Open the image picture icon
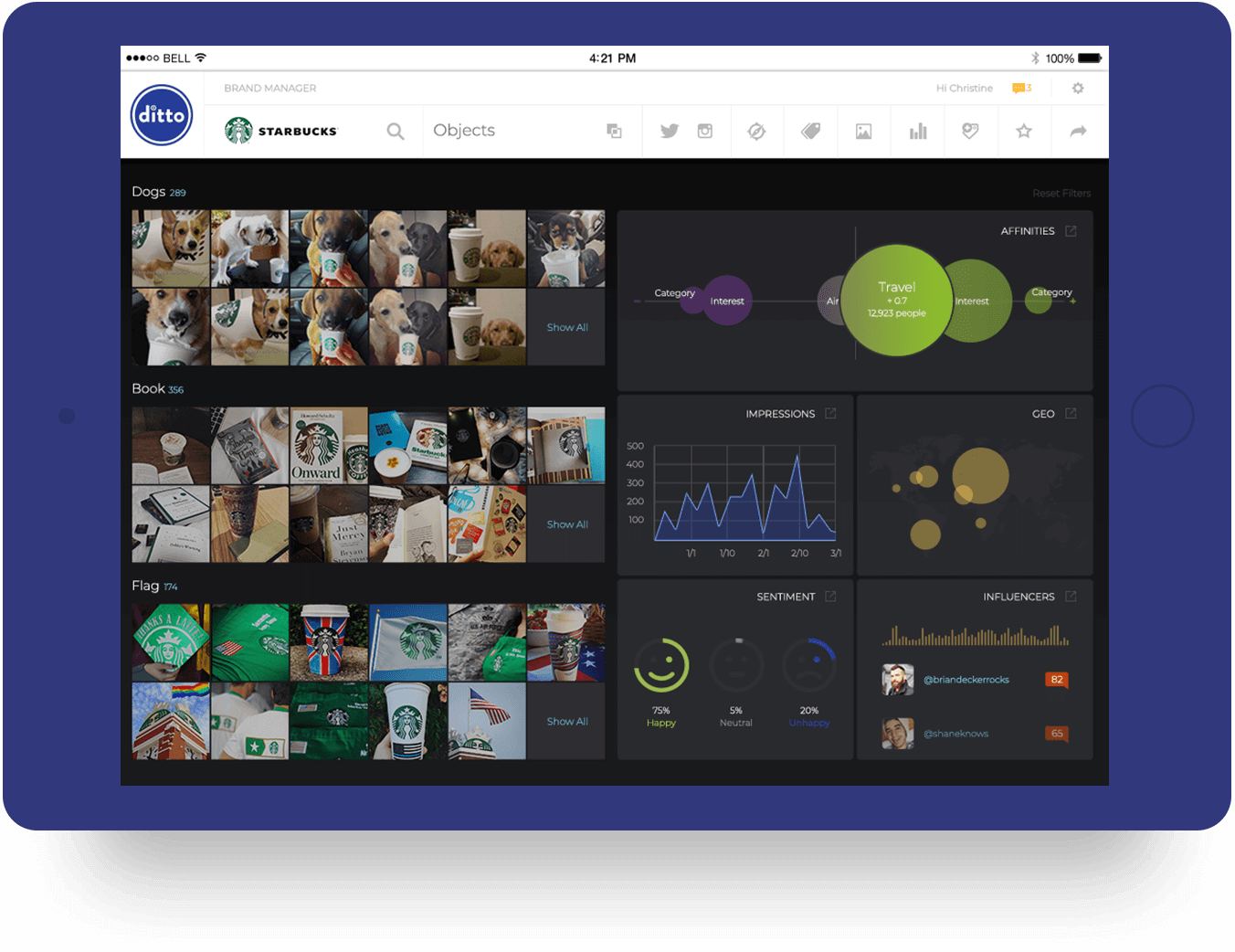 pyautogui.click(x=863, y=132)
